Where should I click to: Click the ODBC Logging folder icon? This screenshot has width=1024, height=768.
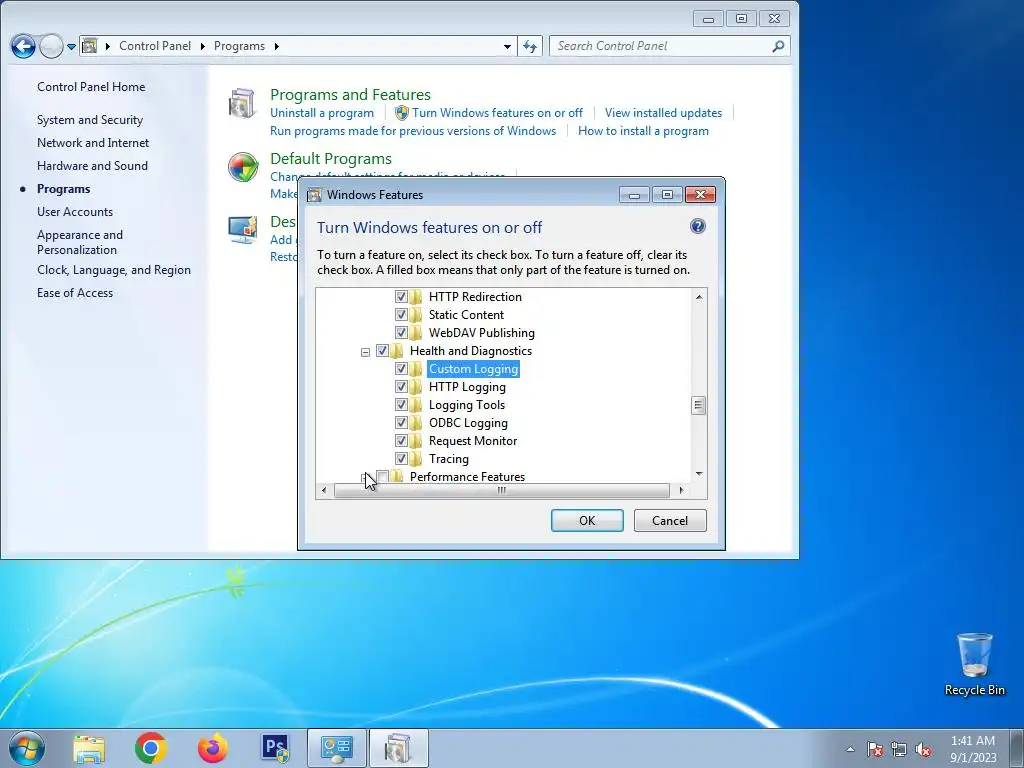pyautogui.click(x=416, y=423)
